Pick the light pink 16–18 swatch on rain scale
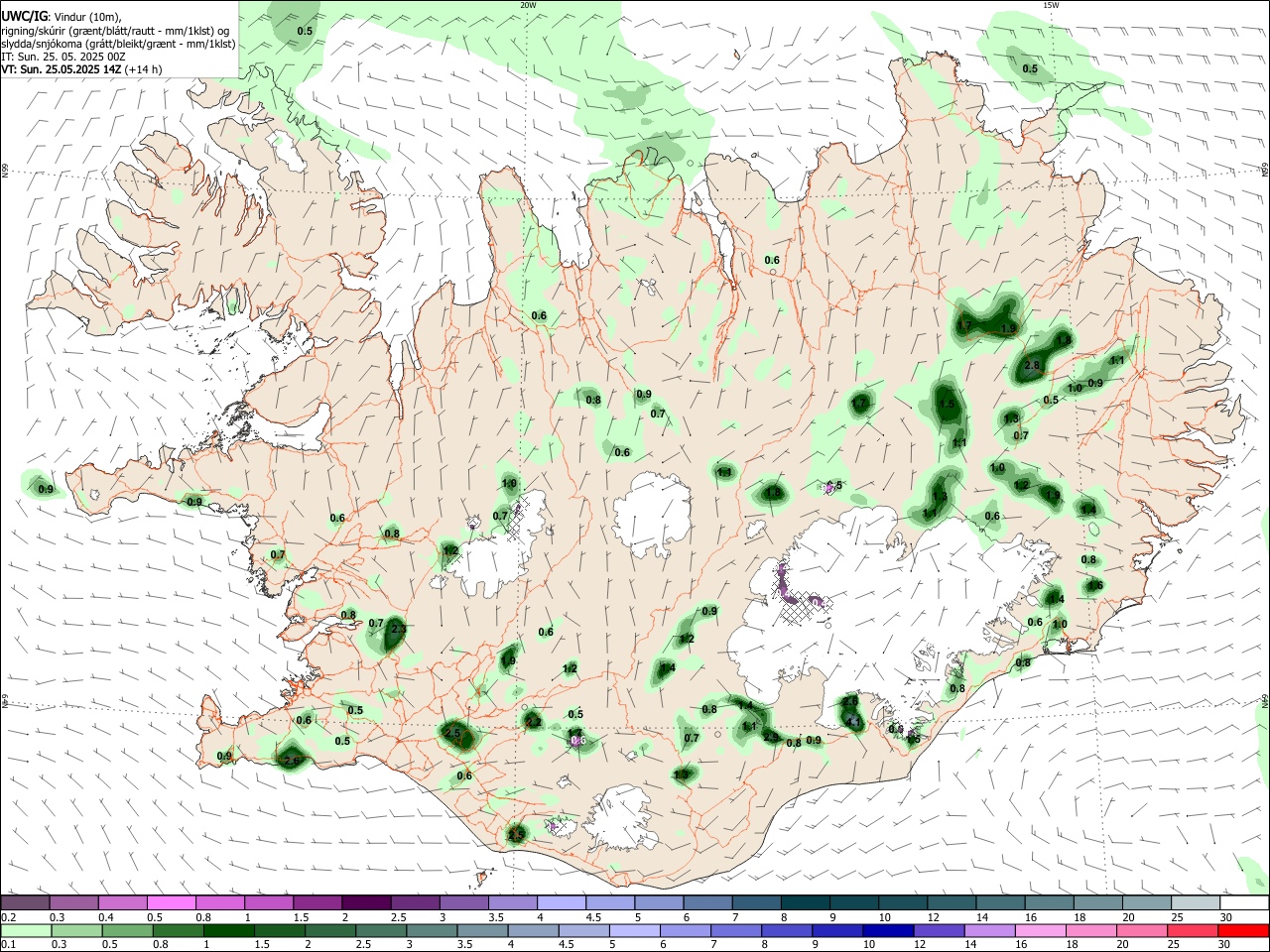The width and height of the screenshot is (1270, 952). click(x=1040, y=930)
